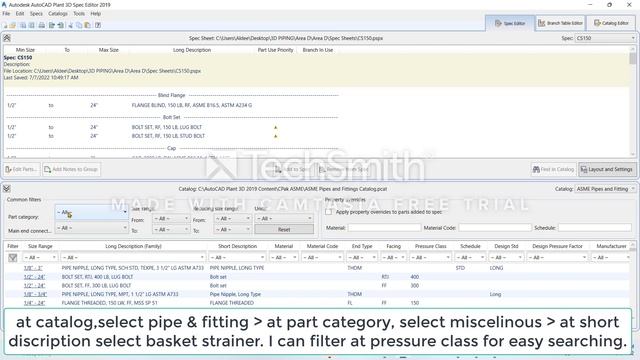Open the reducing size range To dropdown

point(232,229)
